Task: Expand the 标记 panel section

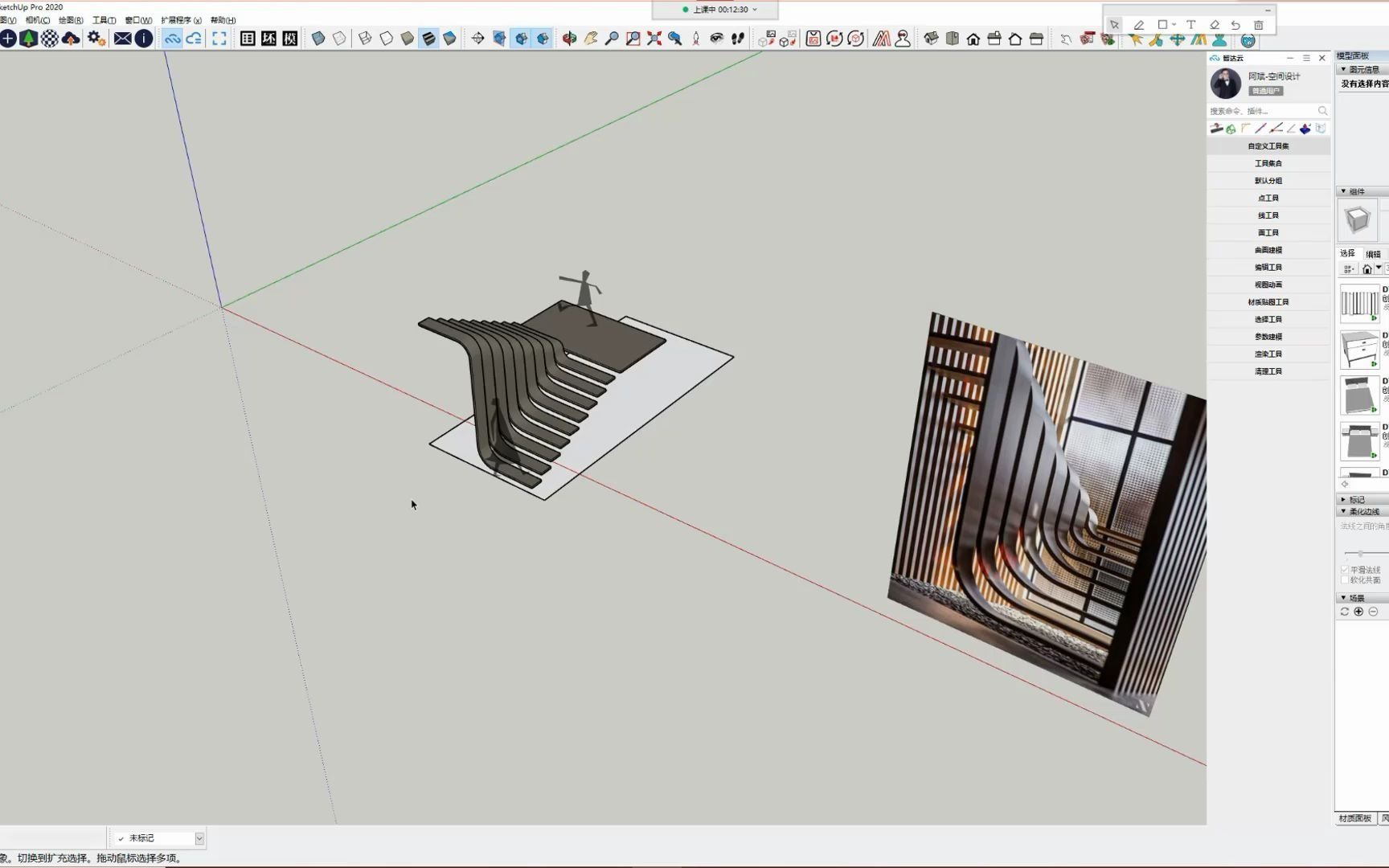Action: pyautogui.click(x=1356, y=499)
